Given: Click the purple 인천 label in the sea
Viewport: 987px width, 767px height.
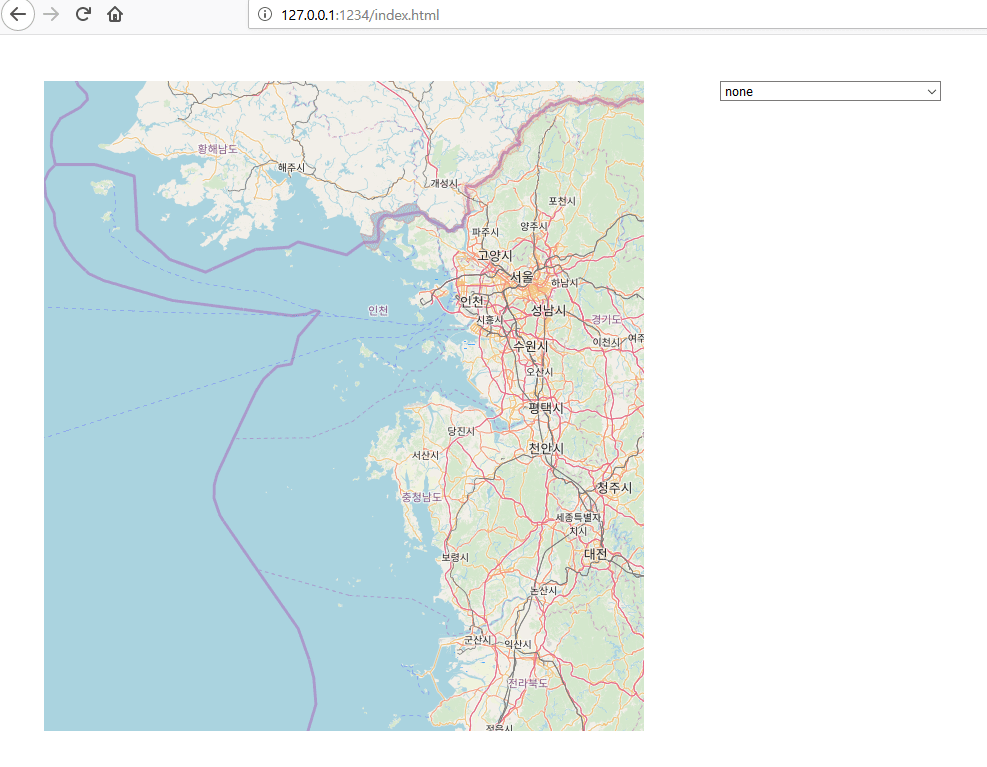Looking at the screenshot, I should (378, 310).
